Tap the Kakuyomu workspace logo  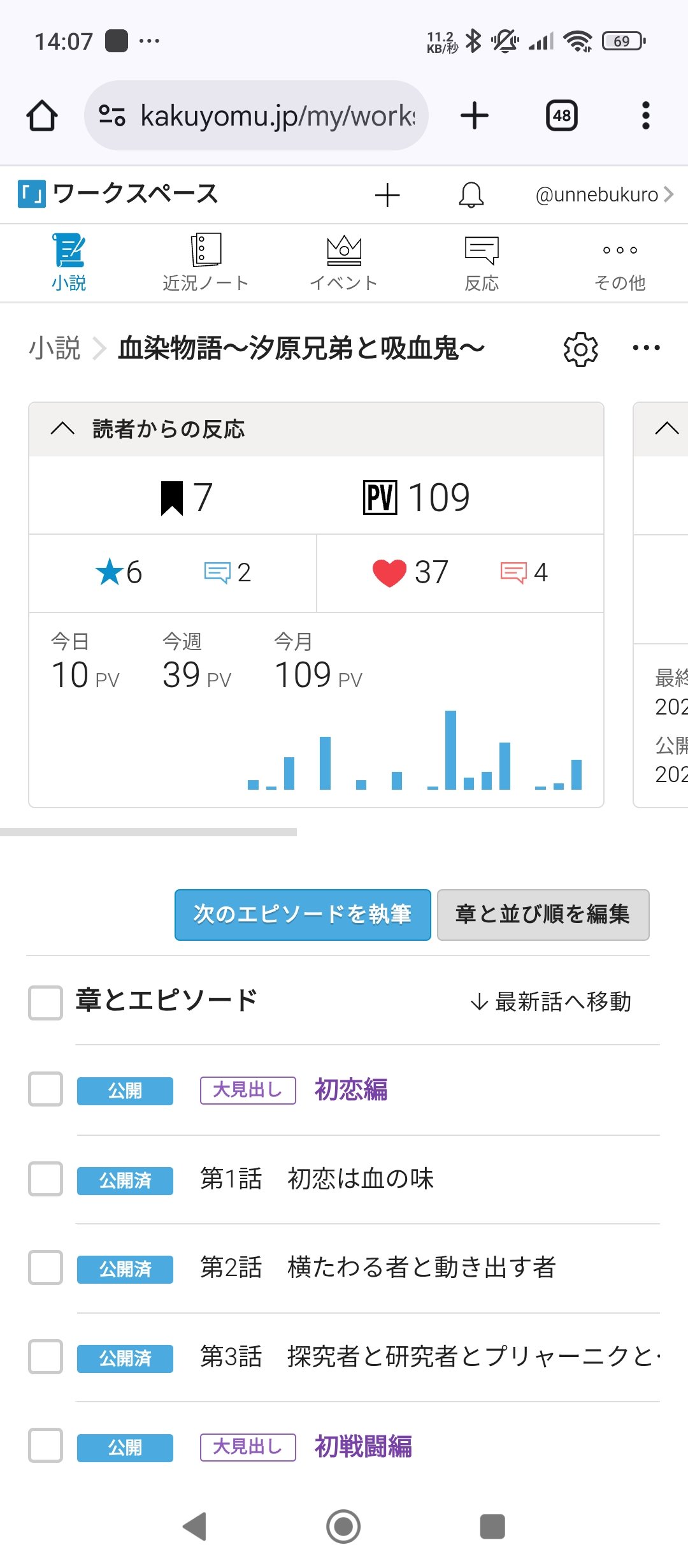pyautogui.click(x=32, y=194)
